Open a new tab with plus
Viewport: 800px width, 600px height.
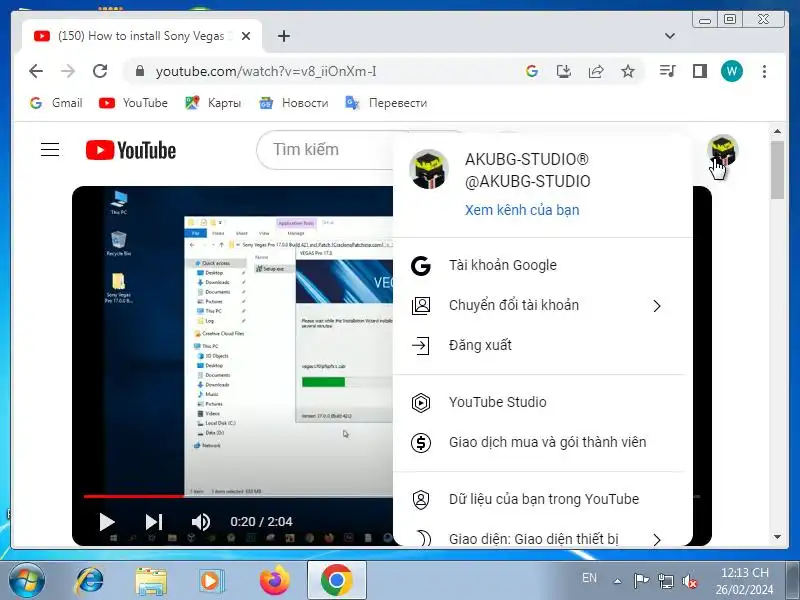point(284,36)
